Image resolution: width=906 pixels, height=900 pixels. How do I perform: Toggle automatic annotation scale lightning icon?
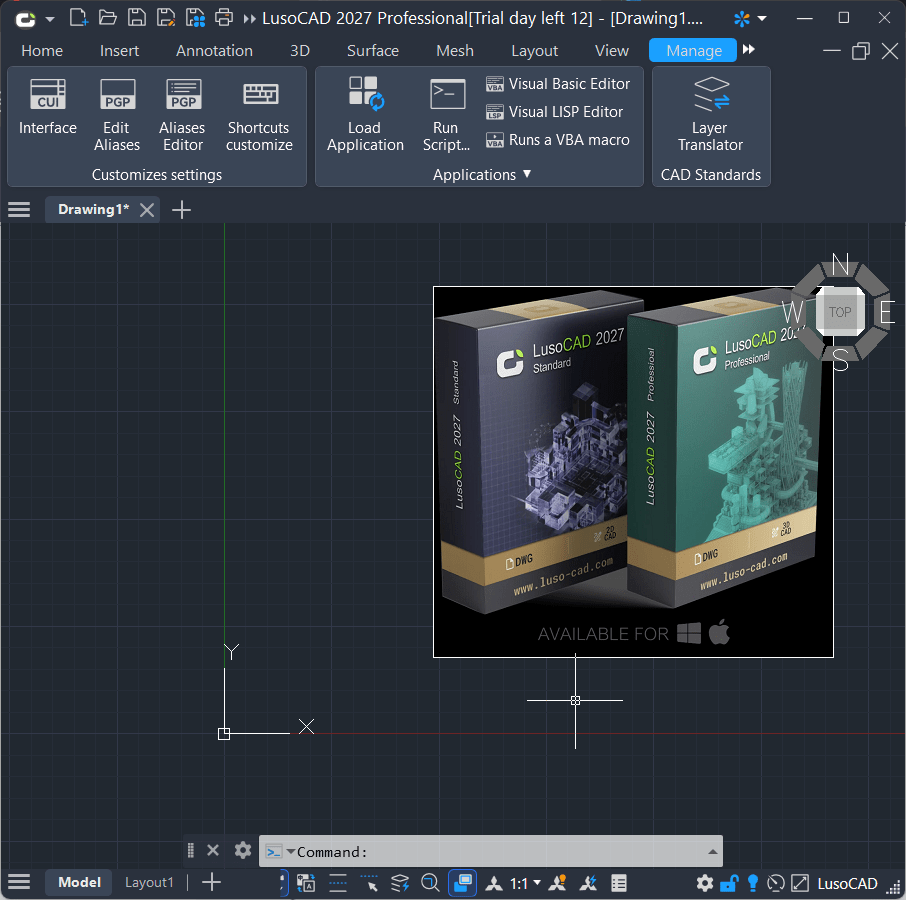point(588,883)
